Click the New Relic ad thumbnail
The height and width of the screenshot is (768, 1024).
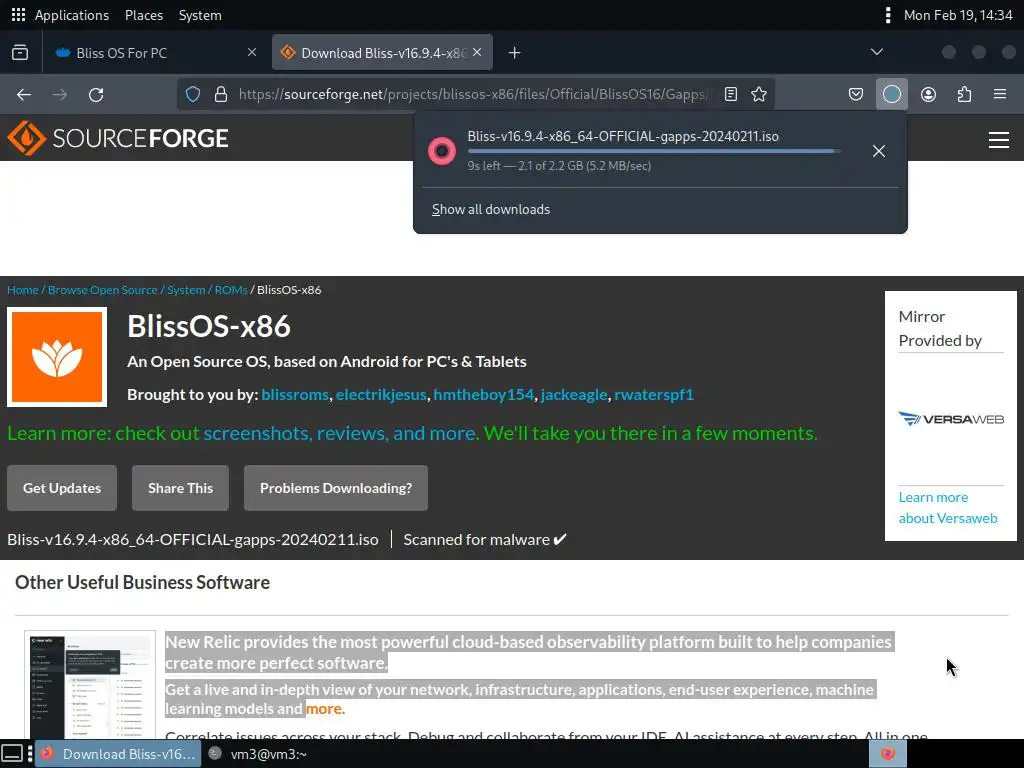click(90, 685)
